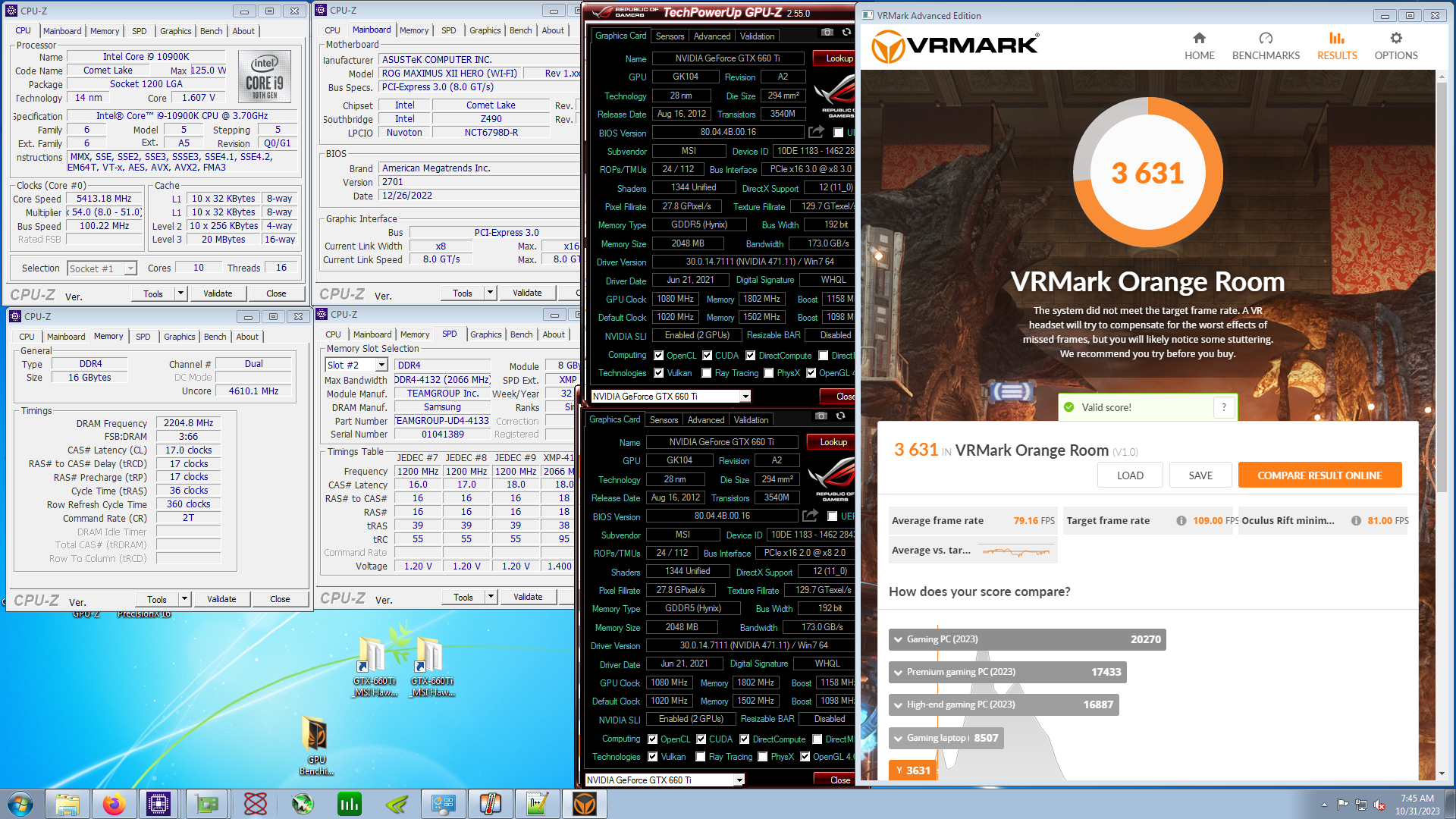Viewport: 1456px width, 819px height.
Task: Open Tools dropdown arrow in CPU-Z CPU window
Action: coord(180,293)
